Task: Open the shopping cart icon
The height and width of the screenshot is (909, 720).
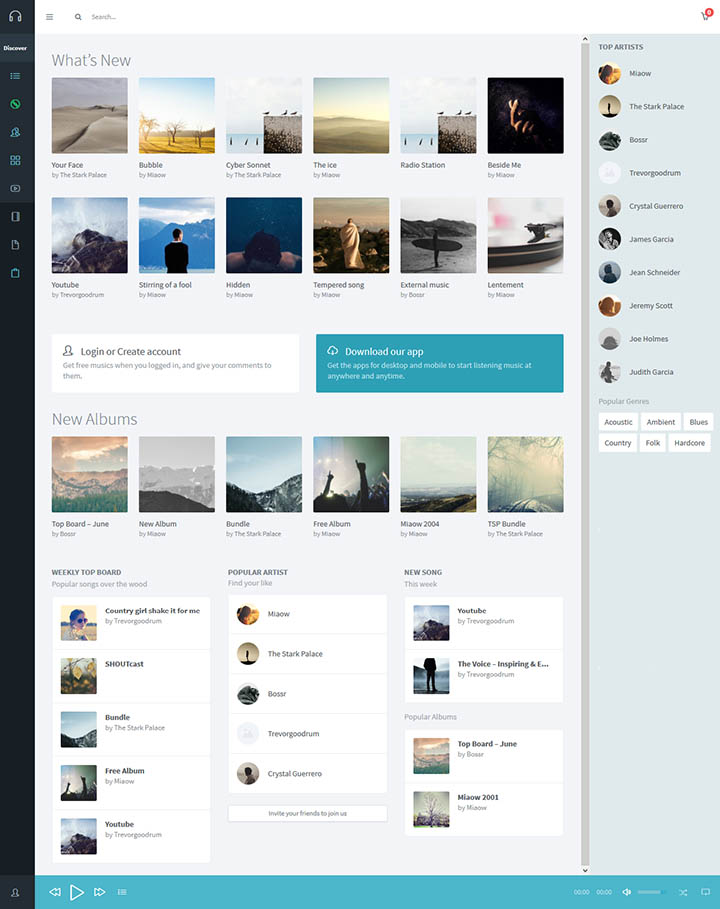Action: (705, 16)
